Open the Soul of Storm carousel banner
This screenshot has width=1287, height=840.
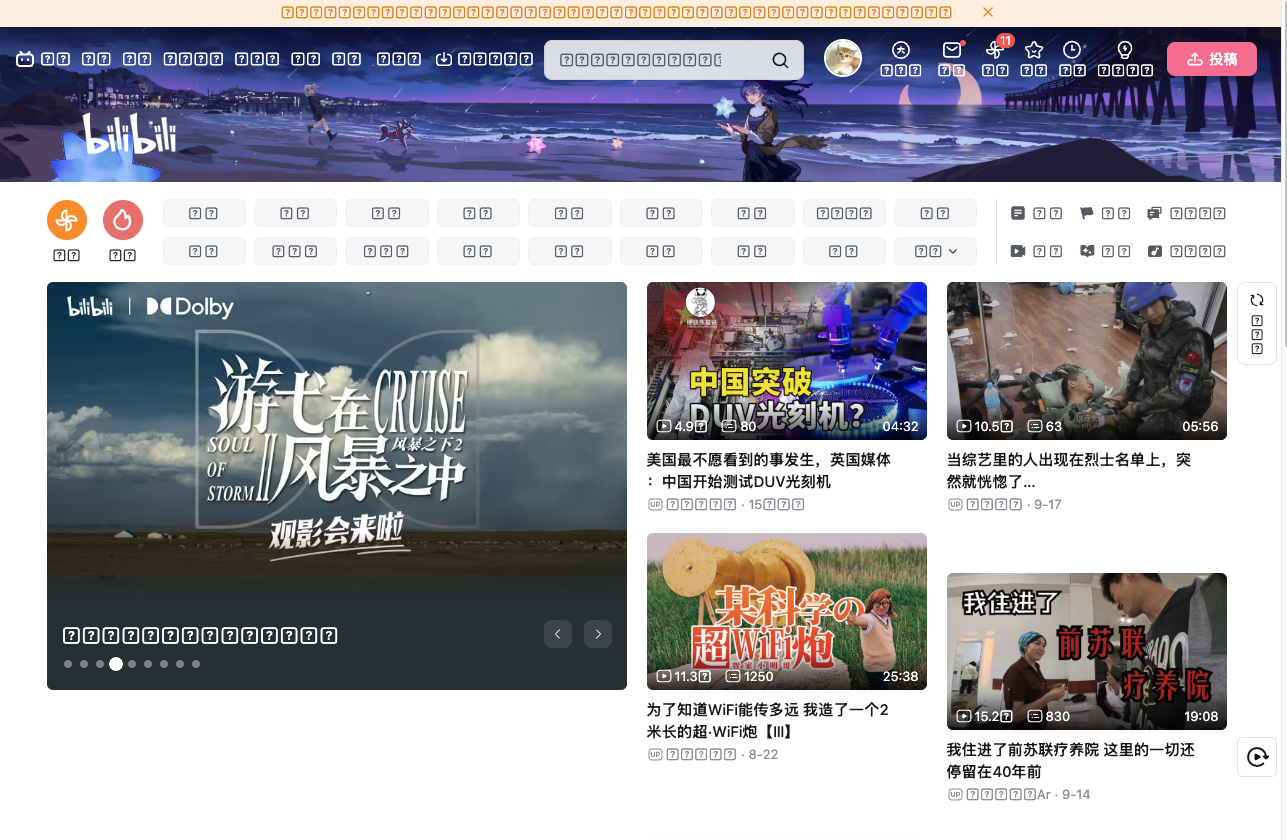pyautogui.click(x=337, y=486)
